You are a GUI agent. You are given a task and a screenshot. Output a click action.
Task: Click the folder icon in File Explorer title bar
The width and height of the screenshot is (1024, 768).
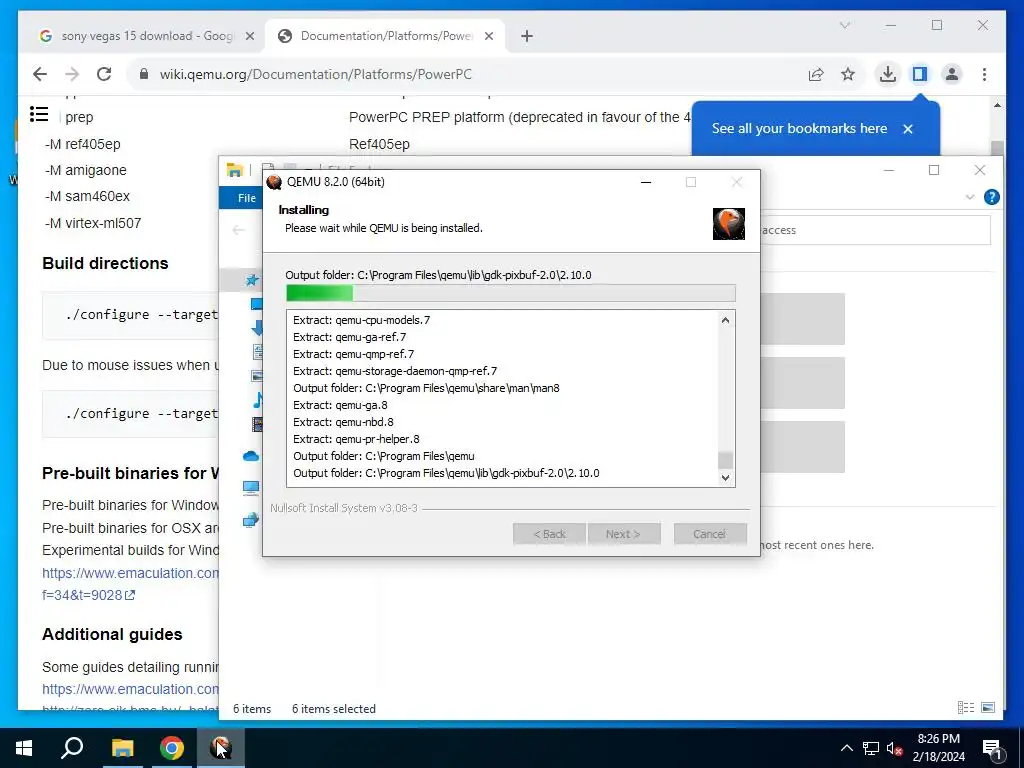coord(234,170)
